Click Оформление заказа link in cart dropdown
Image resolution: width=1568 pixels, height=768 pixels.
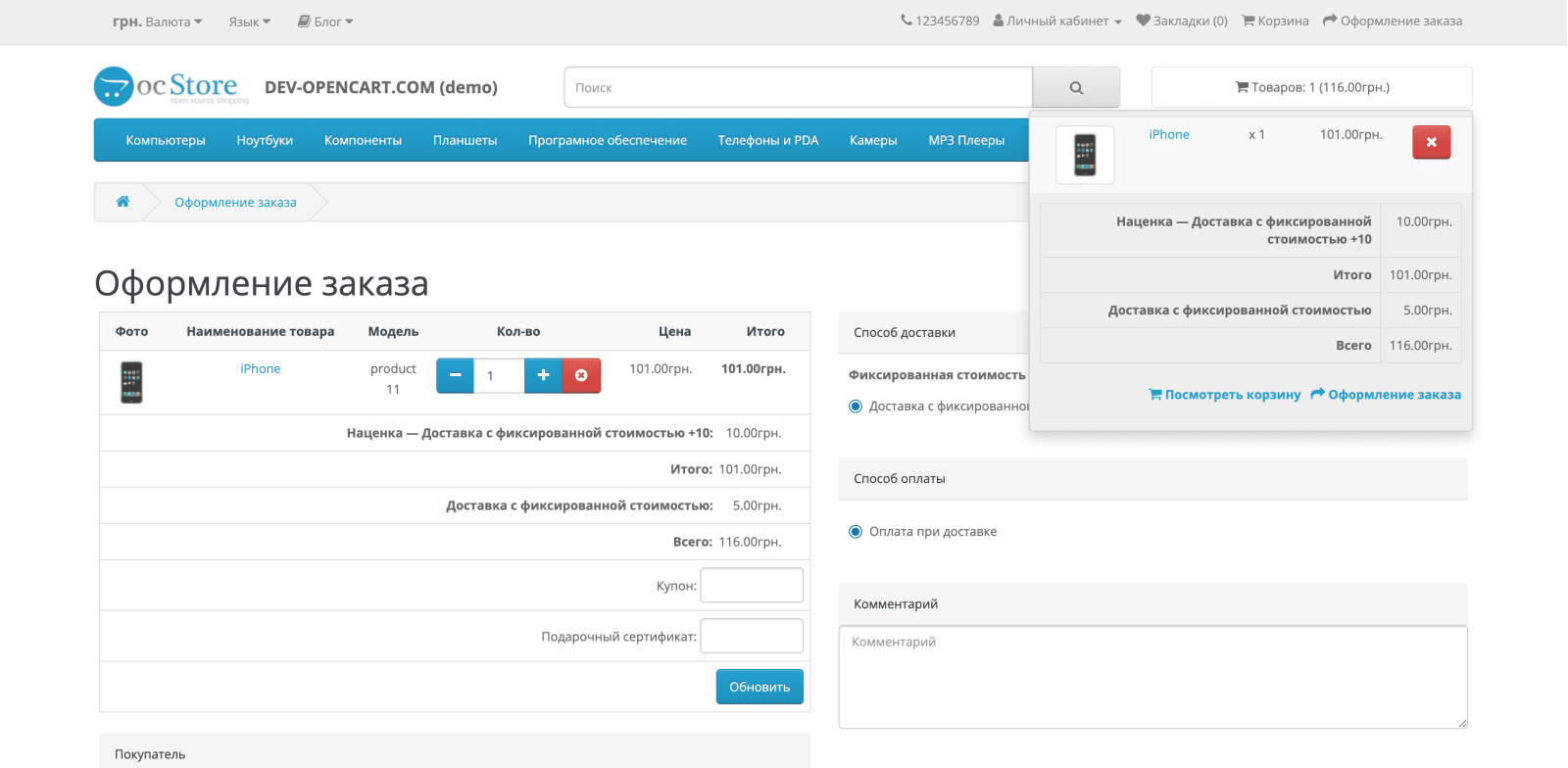click(x=1386, y=394)
